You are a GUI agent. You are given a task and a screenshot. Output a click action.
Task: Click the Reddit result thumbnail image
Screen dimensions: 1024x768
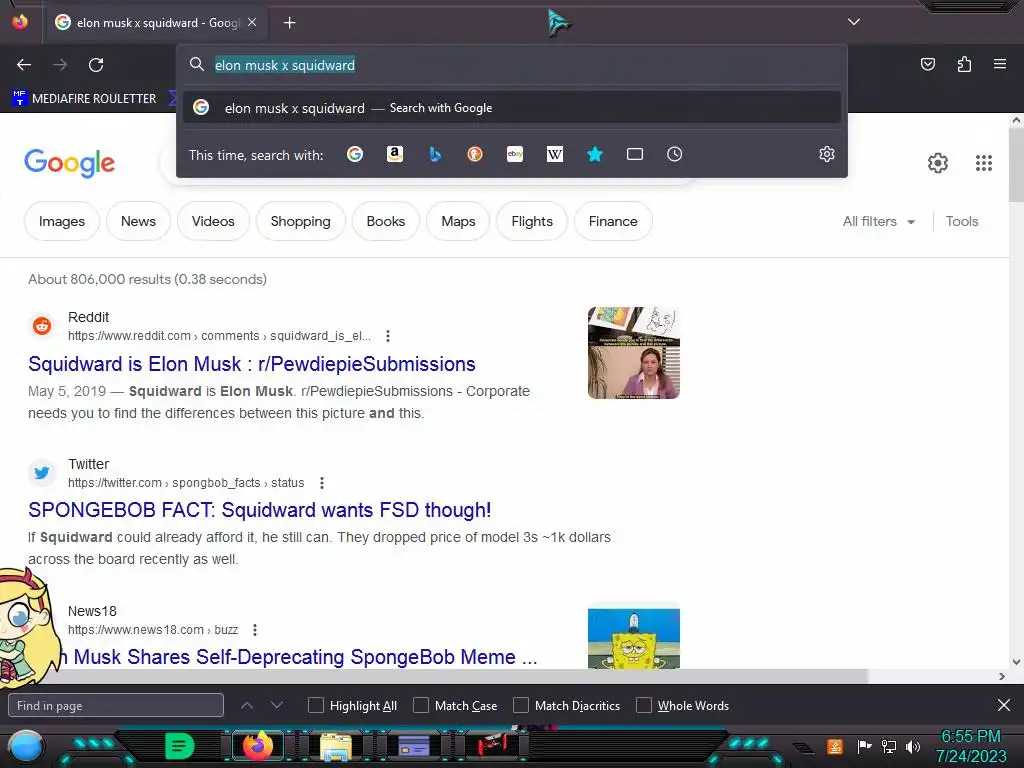tap(633, 353)
